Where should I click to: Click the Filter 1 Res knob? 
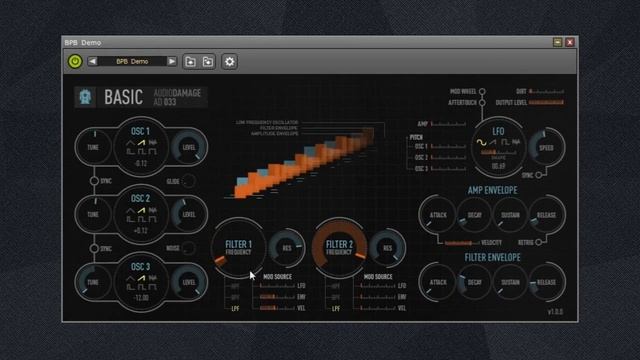[x=287, y=248]
